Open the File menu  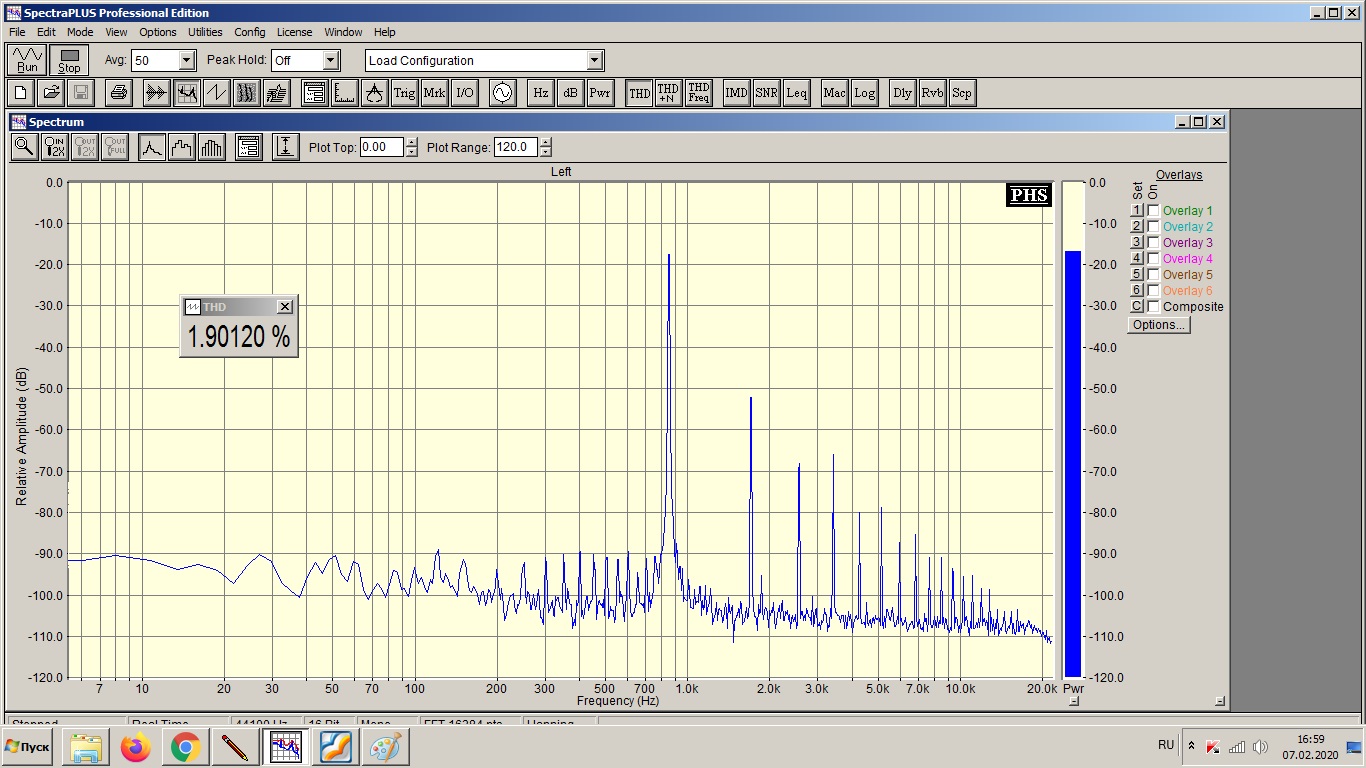tap(17, 32)
